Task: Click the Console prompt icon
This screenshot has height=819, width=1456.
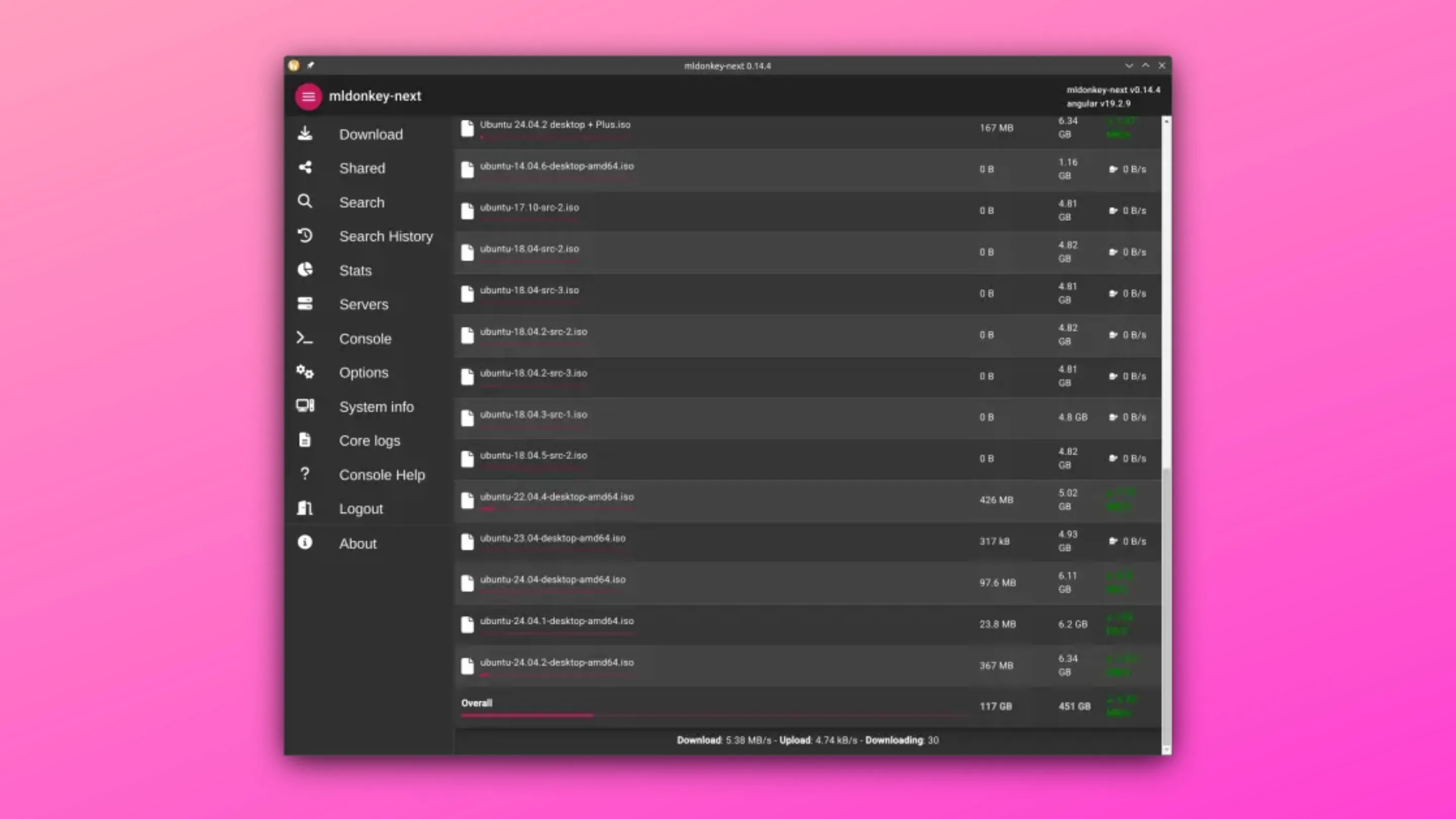Action: pyautogui.click(x=305, y=338)
